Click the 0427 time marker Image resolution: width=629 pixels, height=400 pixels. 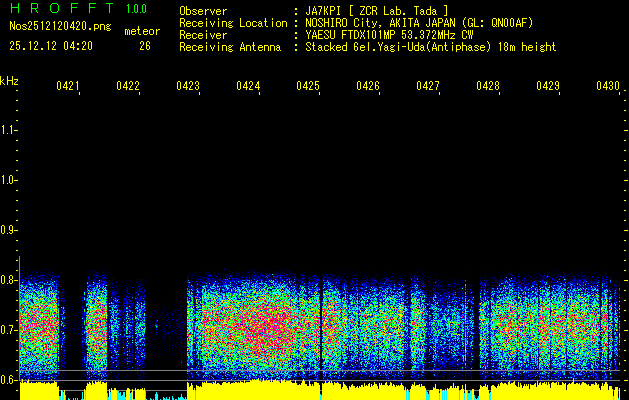(428, 87)
